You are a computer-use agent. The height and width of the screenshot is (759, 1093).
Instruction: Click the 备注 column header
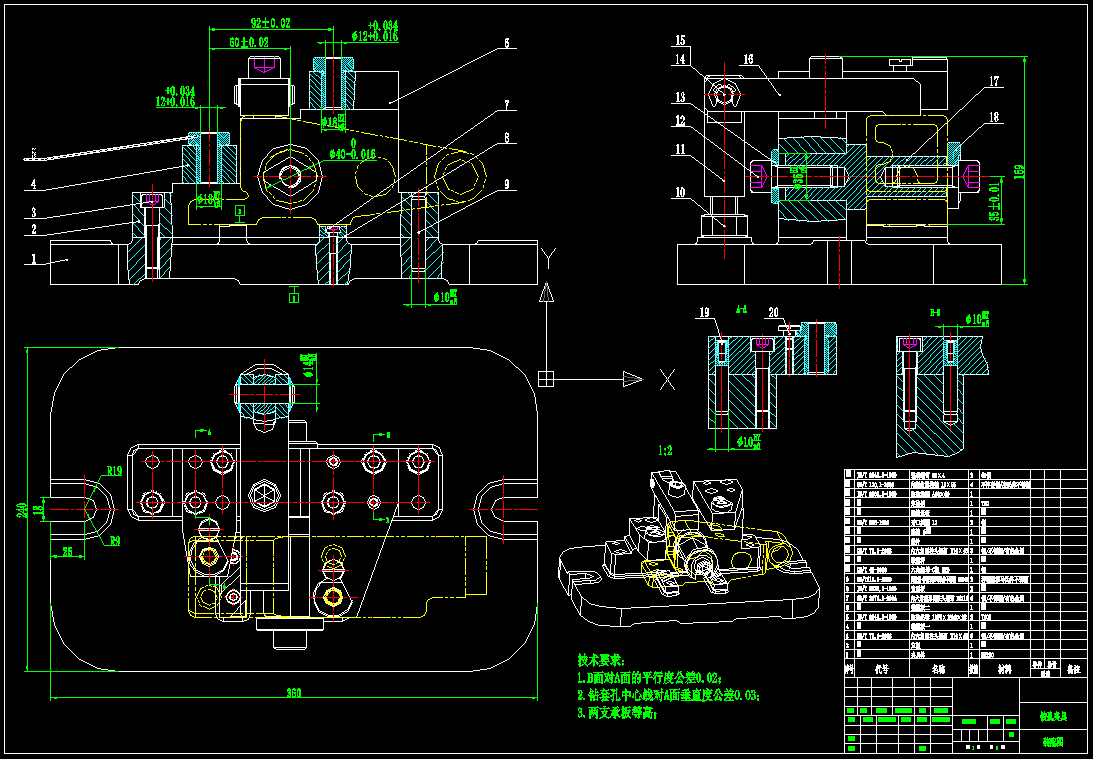[x=1073, y=669]
